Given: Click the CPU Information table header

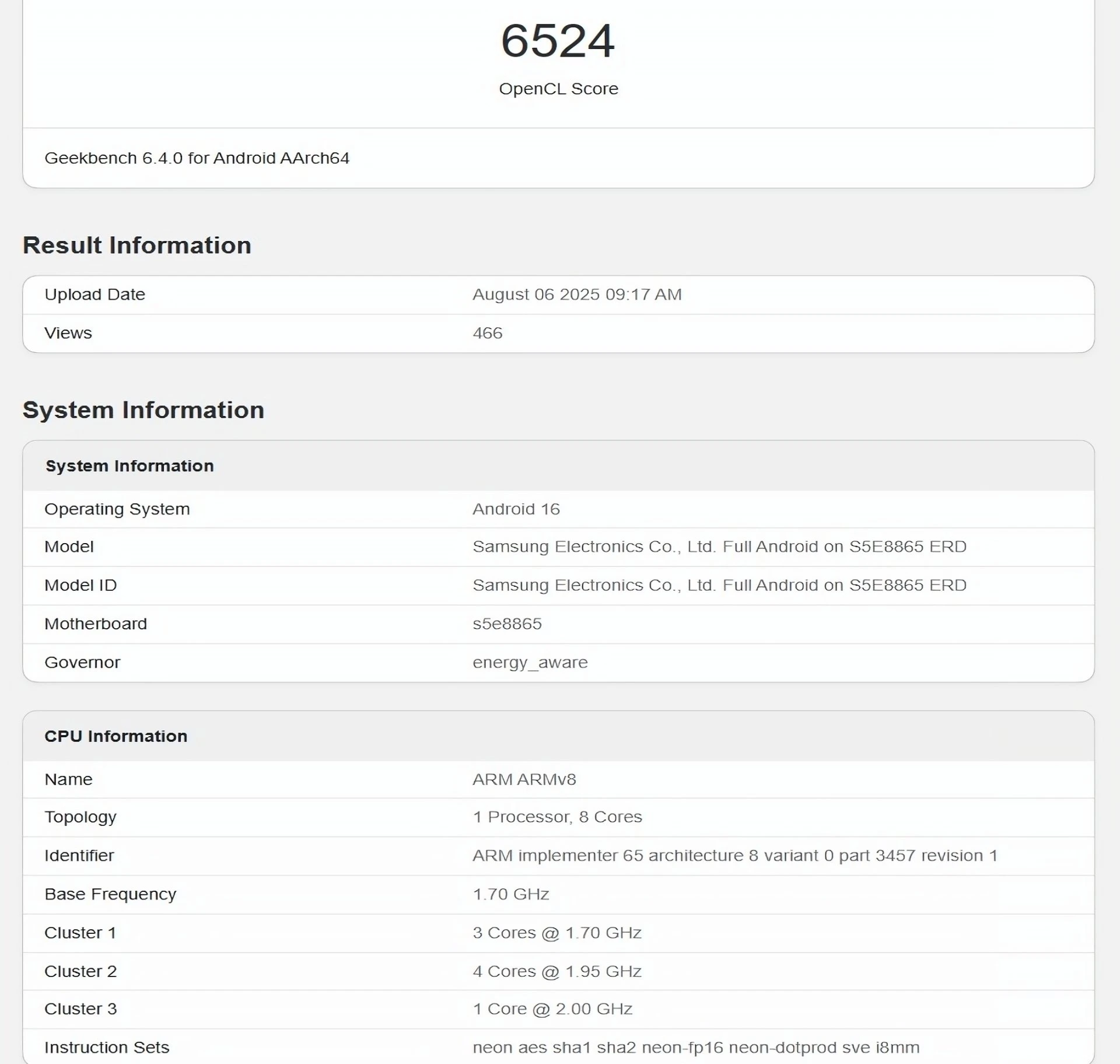Looking at the screenshot, I should (x=116, y=736).
